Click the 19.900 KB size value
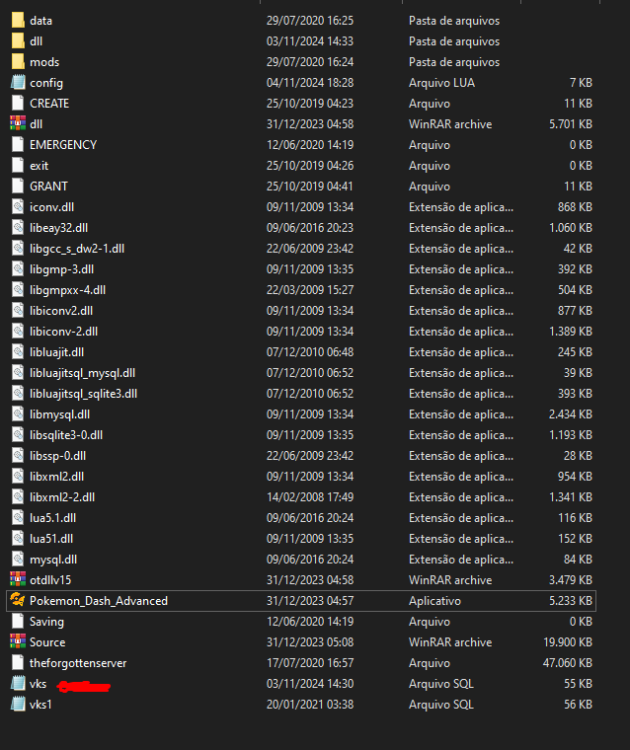 coord(568,642)
